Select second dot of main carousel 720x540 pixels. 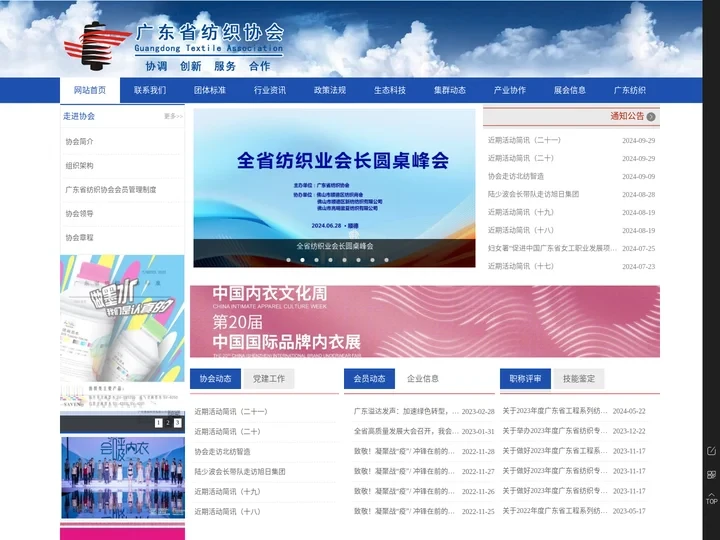(x=302, y=260)
